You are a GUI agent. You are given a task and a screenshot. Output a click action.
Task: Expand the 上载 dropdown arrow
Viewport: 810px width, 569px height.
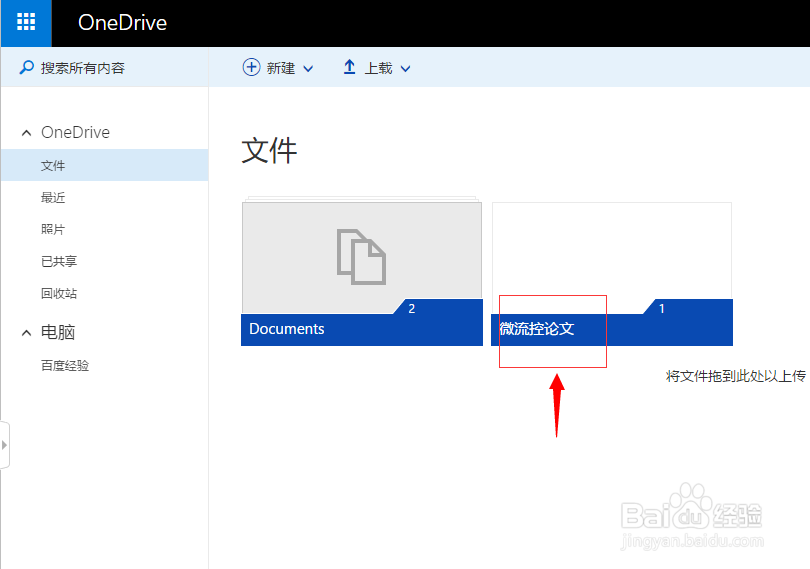406,68
